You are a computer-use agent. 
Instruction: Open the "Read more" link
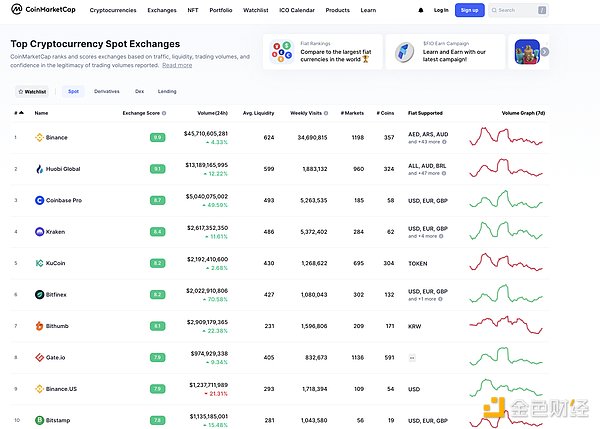coord(177,65)
